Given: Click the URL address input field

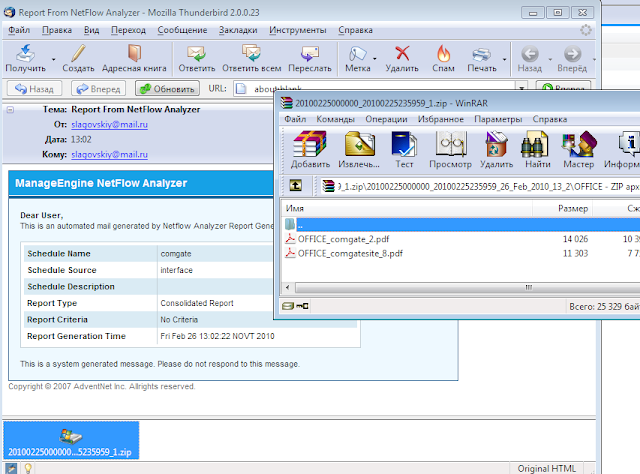Looking at the screenshot, I should [x=374, y=89].
